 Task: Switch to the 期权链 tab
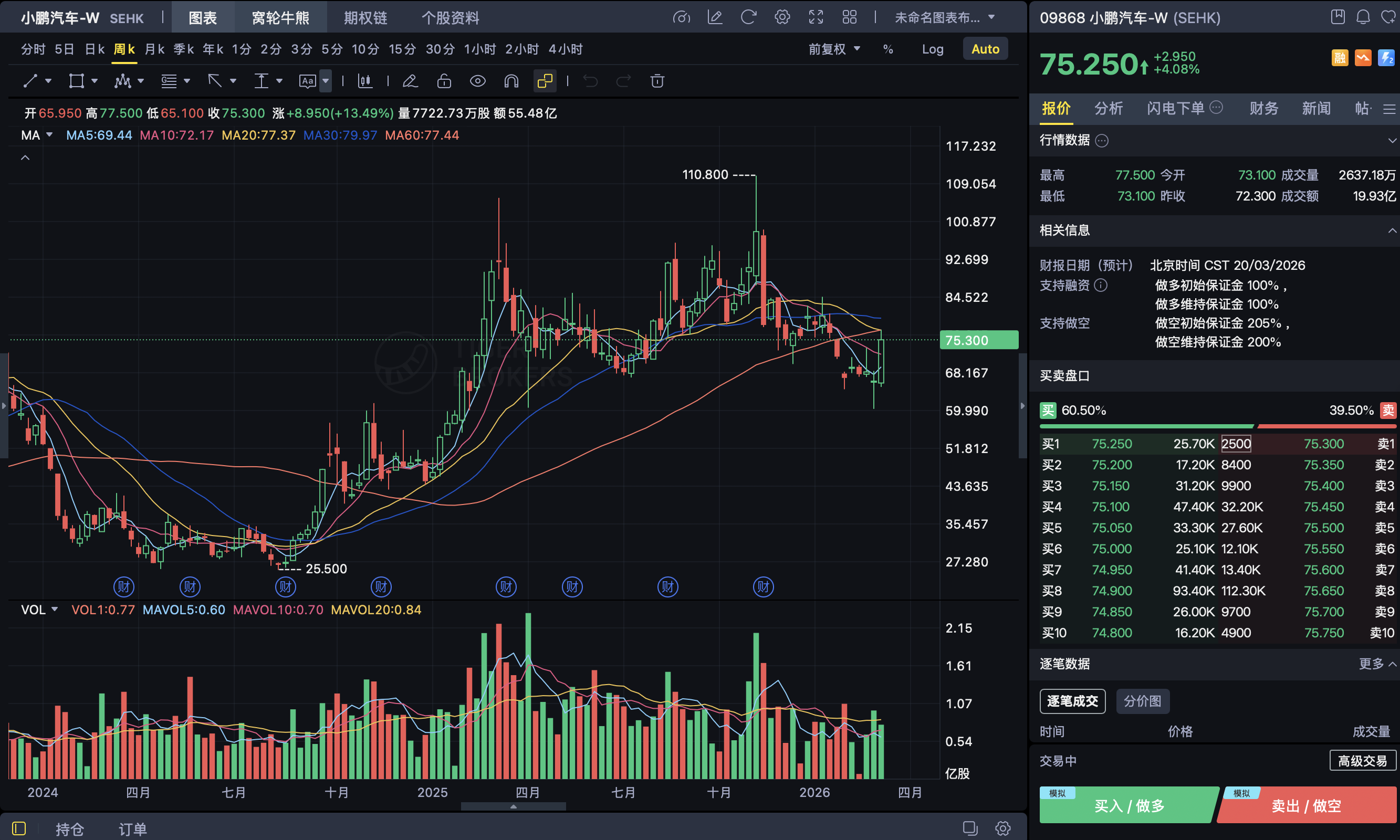(365, 18)
